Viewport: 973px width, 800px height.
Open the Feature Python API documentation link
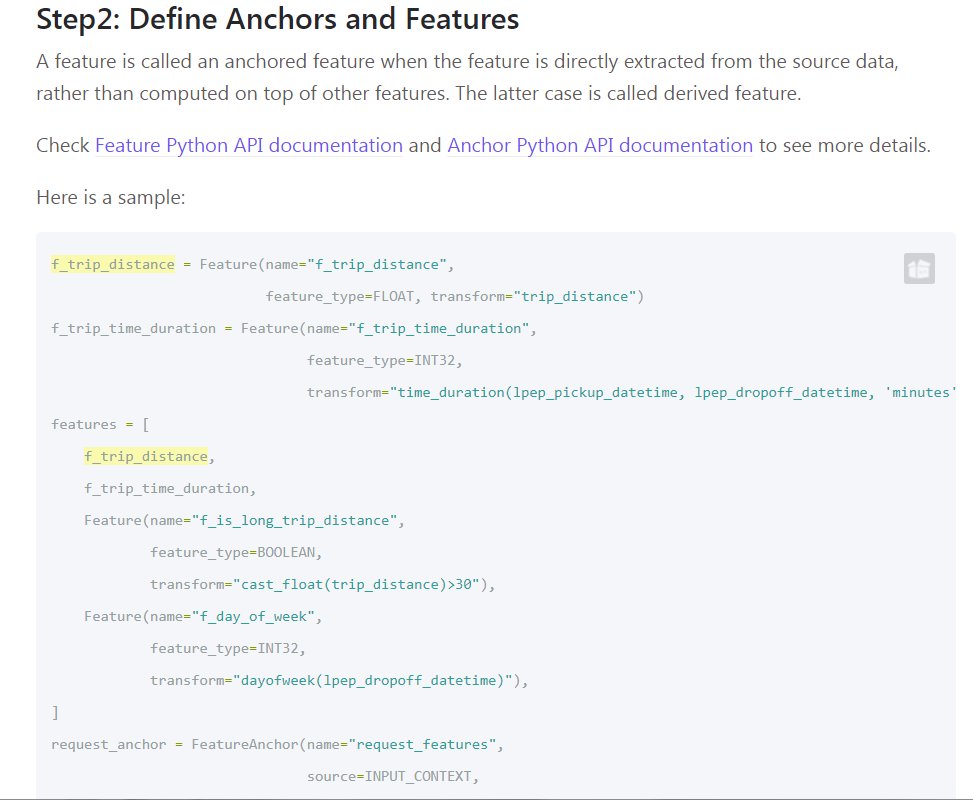click(x=247, y=145)
